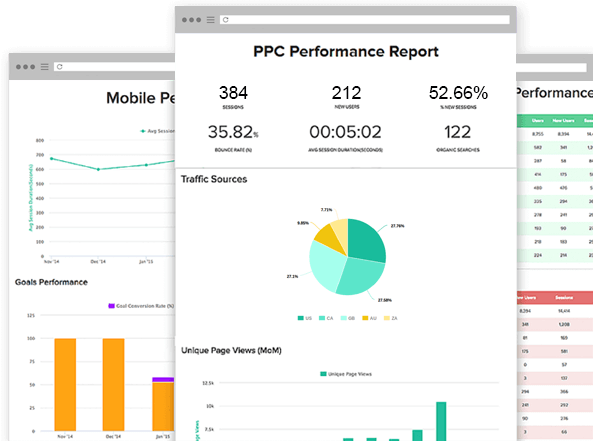Sort by New Users column in red table
Screen dimensions: 593x441
[x=527, y=298]
